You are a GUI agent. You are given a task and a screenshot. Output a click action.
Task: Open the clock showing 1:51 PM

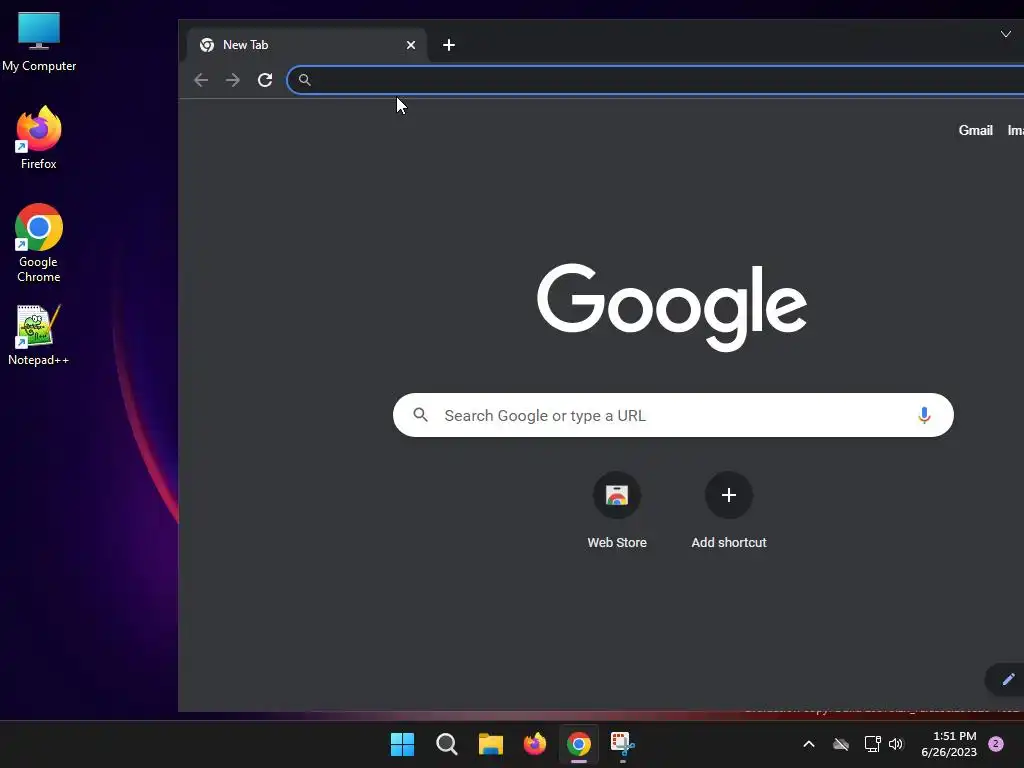[x=949, y=744]
